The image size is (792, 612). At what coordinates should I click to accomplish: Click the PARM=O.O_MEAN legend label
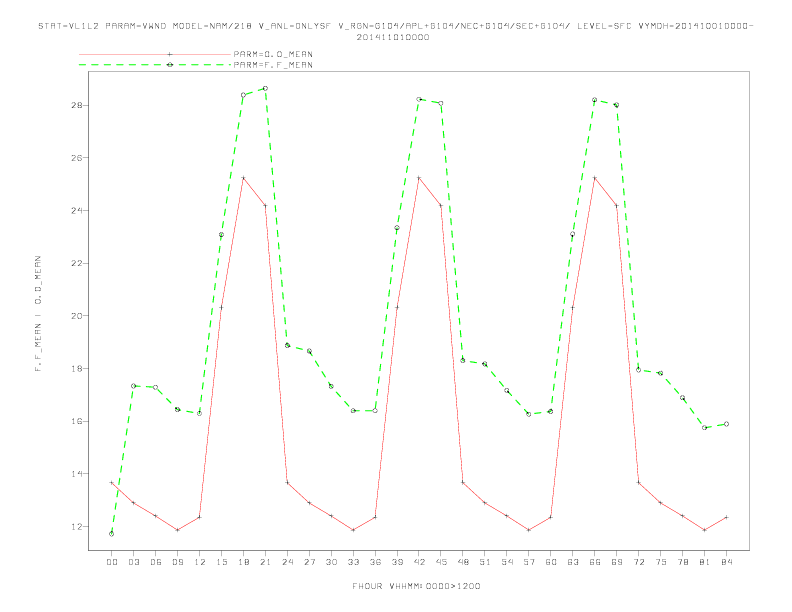coord(273,54)
